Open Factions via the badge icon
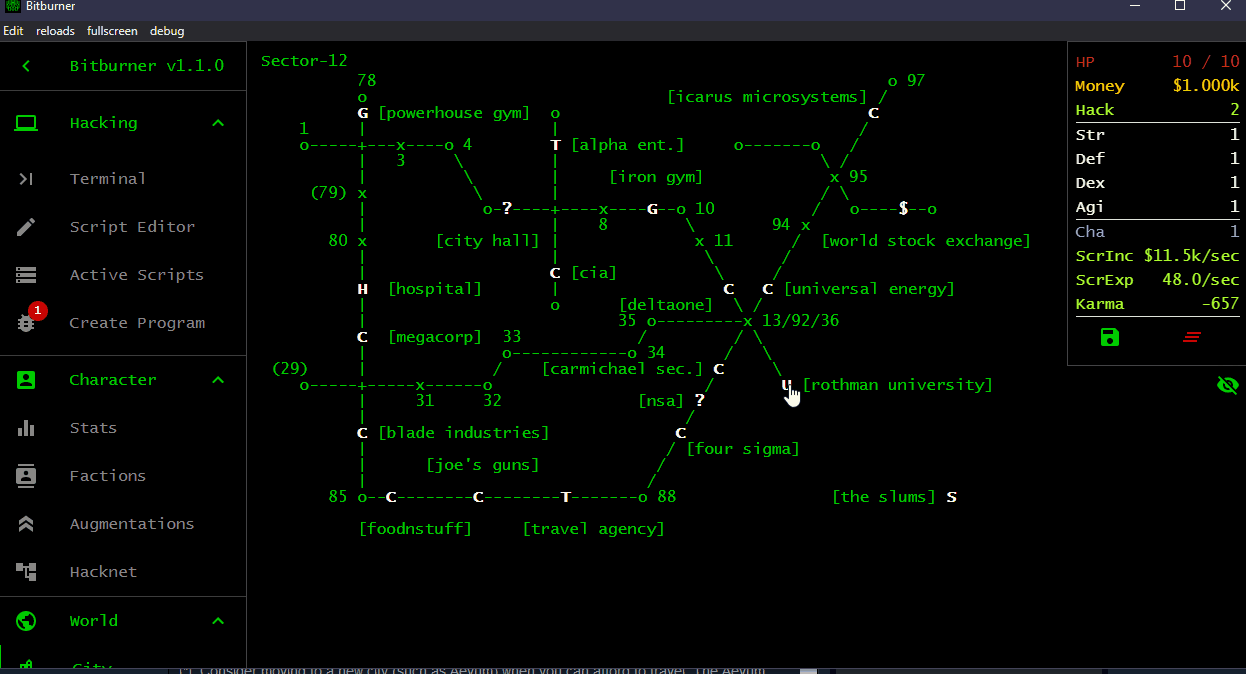1246x674 pixels. 26,475
